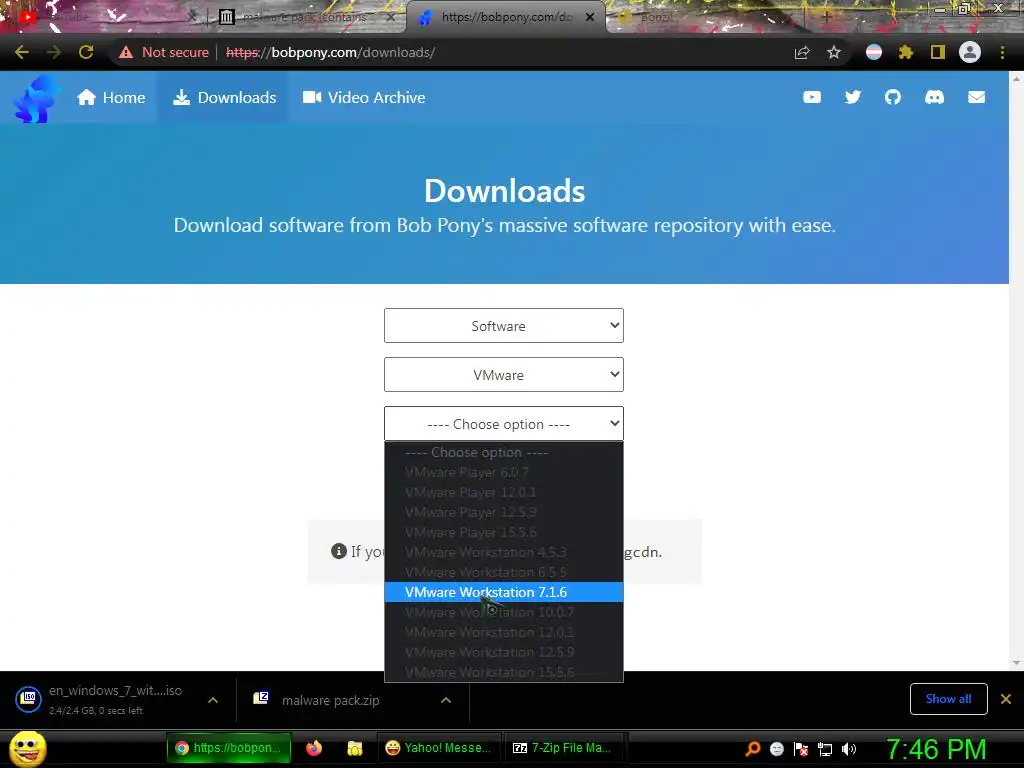The width and height of the screenshot is (1024, 768).
Task: Open Firefox from the taskbar
Action: tap(314, 748)
